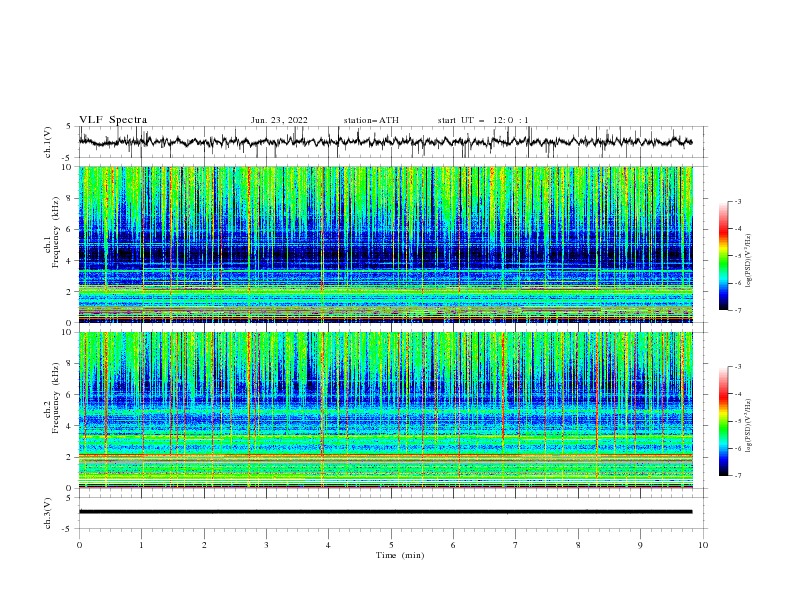Viewport: 792px width, 612px height.
Task: Click the "start UT = 12:0 :1" text
Action: click(483, 120)
